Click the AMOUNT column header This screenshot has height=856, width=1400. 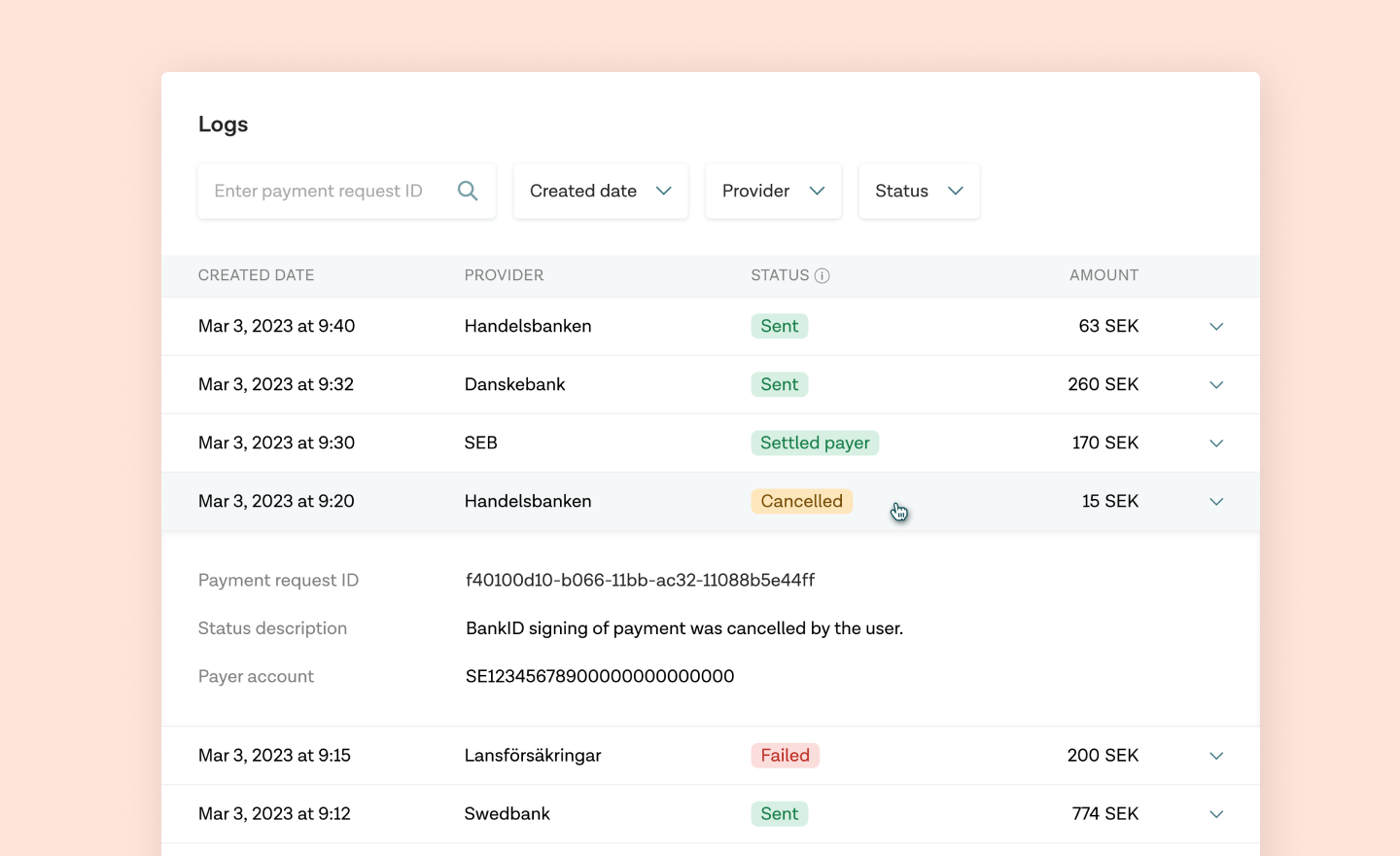[1103, 275]
